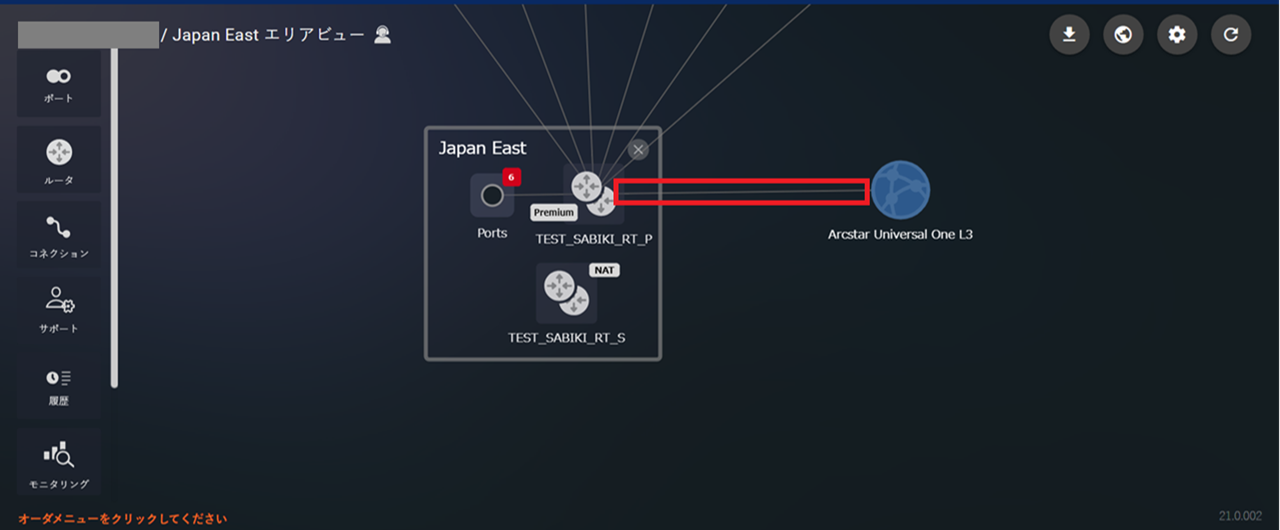
Task: Open the 履歴 history menu
Action: tap(59, 385)
